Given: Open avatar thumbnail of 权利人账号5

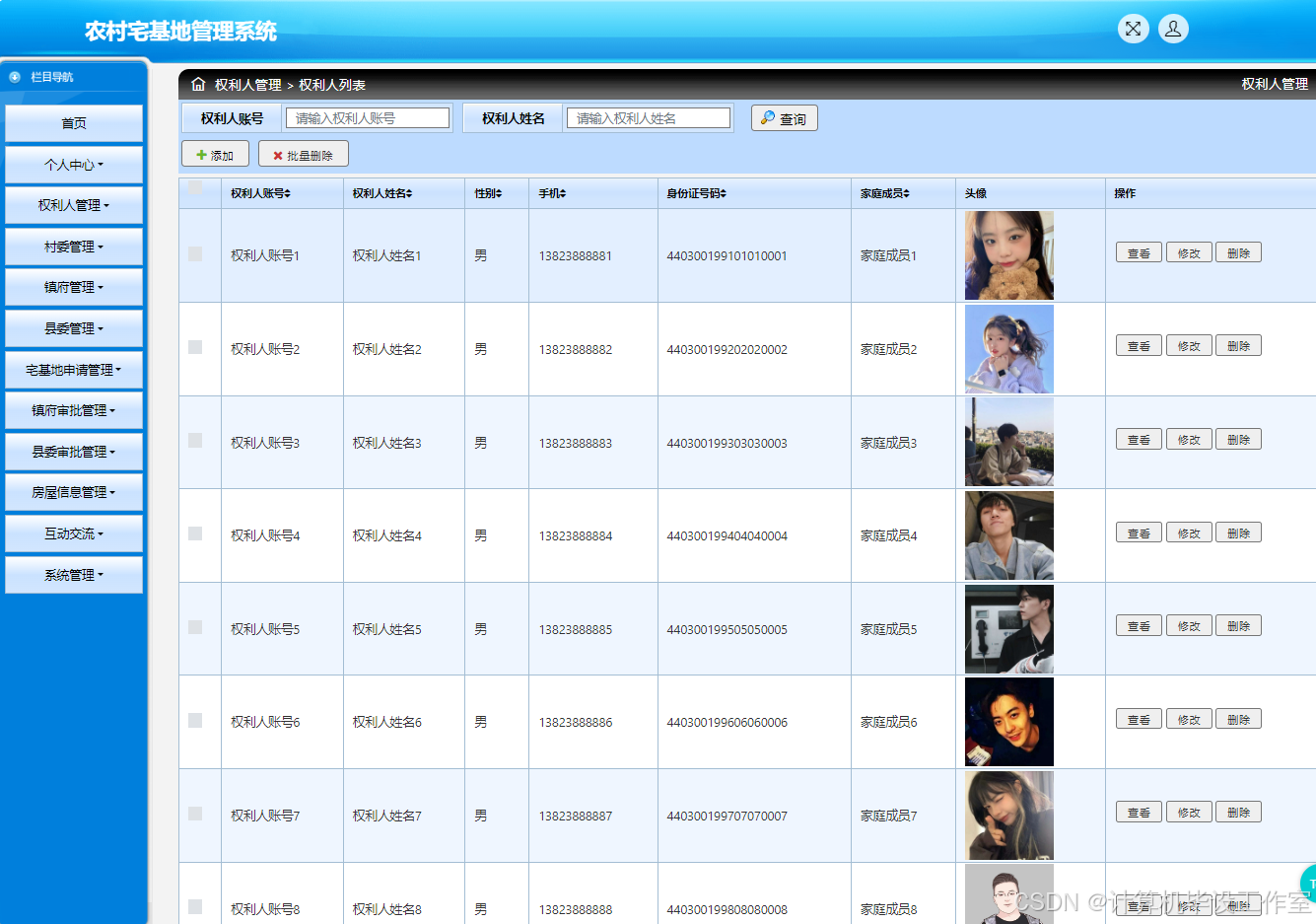Looking at the screenshot, I should pyautogui.click(x=1009, y=629).
